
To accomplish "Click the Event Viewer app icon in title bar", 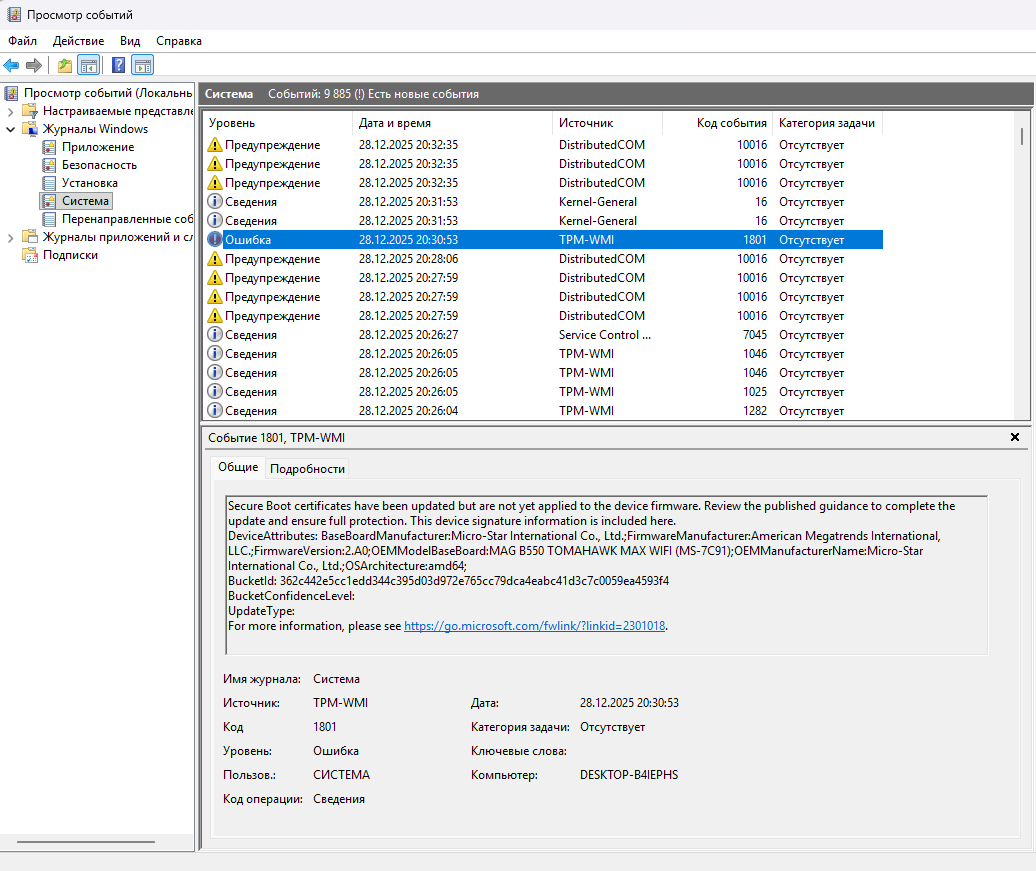I will click(14, 14).
